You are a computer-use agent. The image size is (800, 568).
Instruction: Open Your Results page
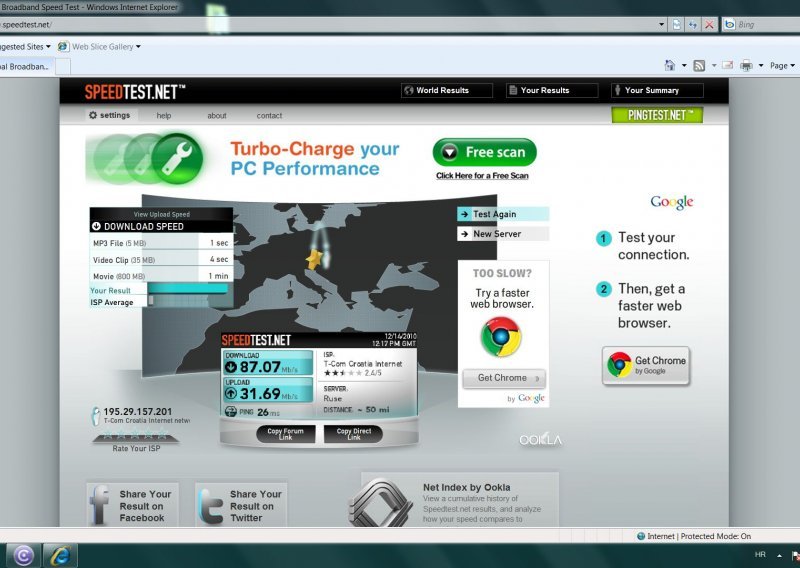[x=552, y=90]
